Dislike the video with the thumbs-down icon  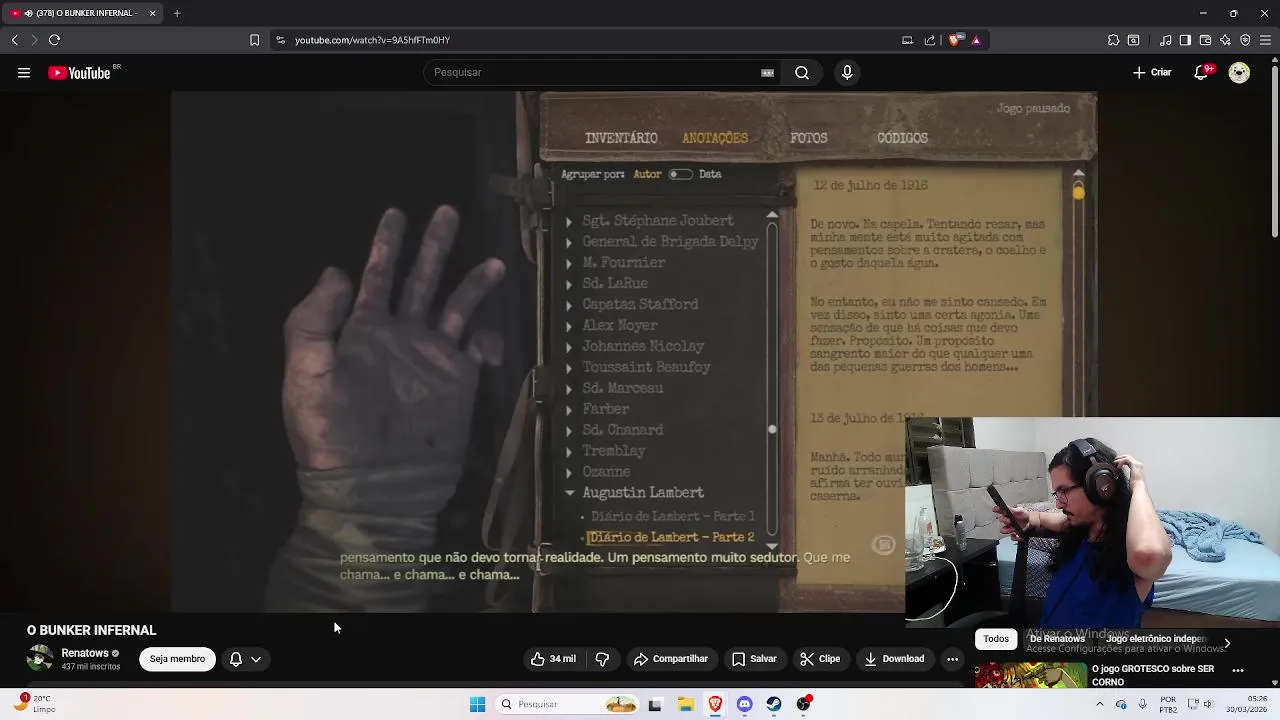click(602, 659)
